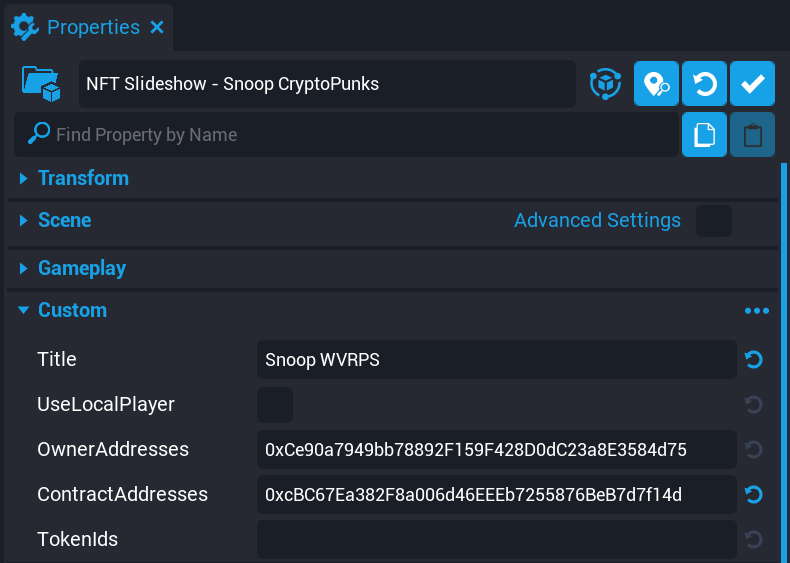Click the Gameplay section heading
790x563 pixels.
tap(82, 268)
